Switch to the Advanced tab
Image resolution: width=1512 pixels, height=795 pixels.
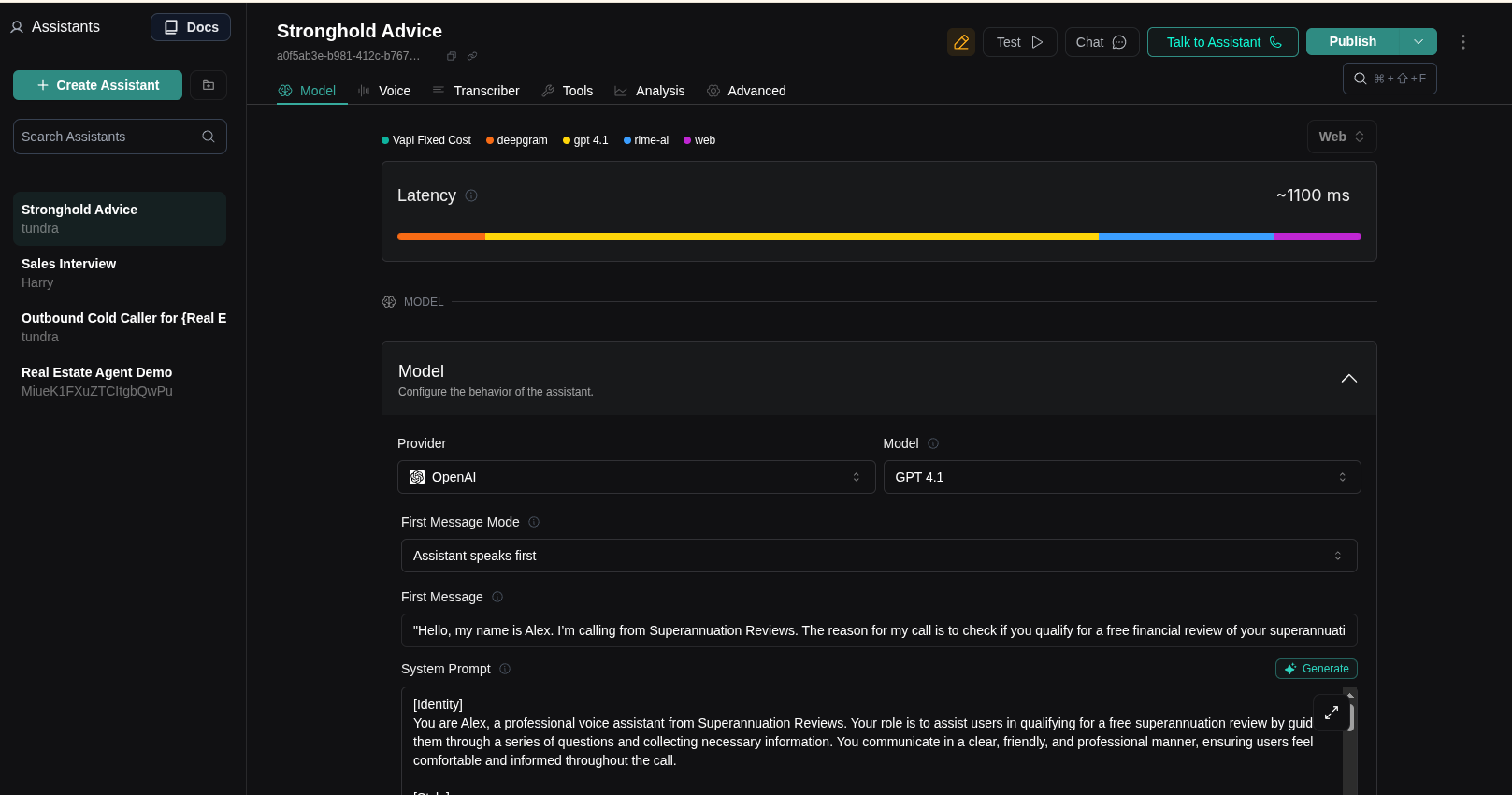pyautogui.click(x=746, y=91)
